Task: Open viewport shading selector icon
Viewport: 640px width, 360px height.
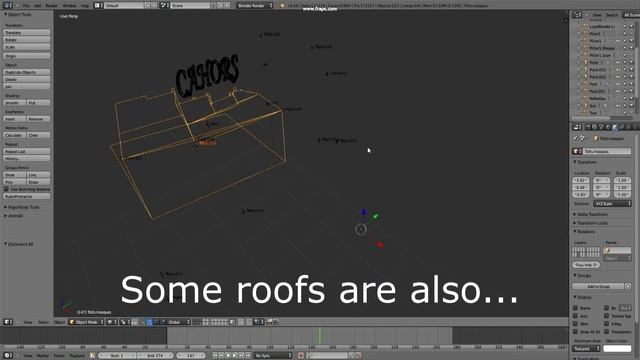Action: (111, 322)
